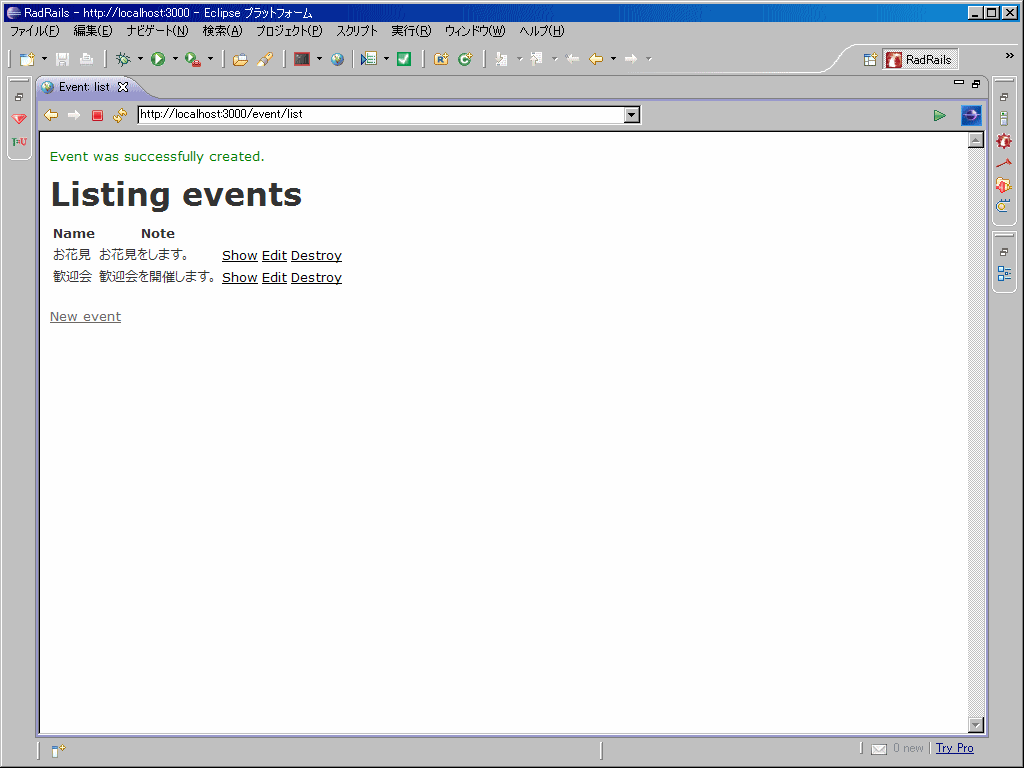This screenshot has height=768, width=1024.
Task: Click Show link for 歓迎会
Action: pyautogui.click(x=240, y=278)
